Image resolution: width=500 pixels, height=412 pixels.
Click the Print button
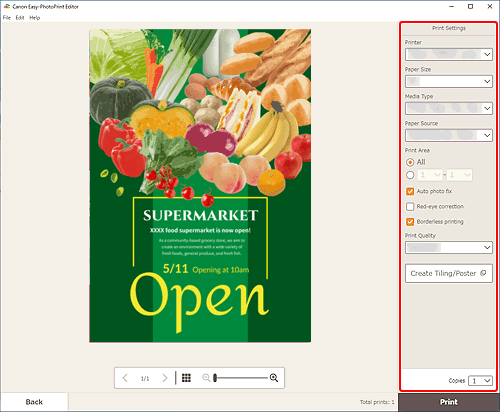point(449,402)
